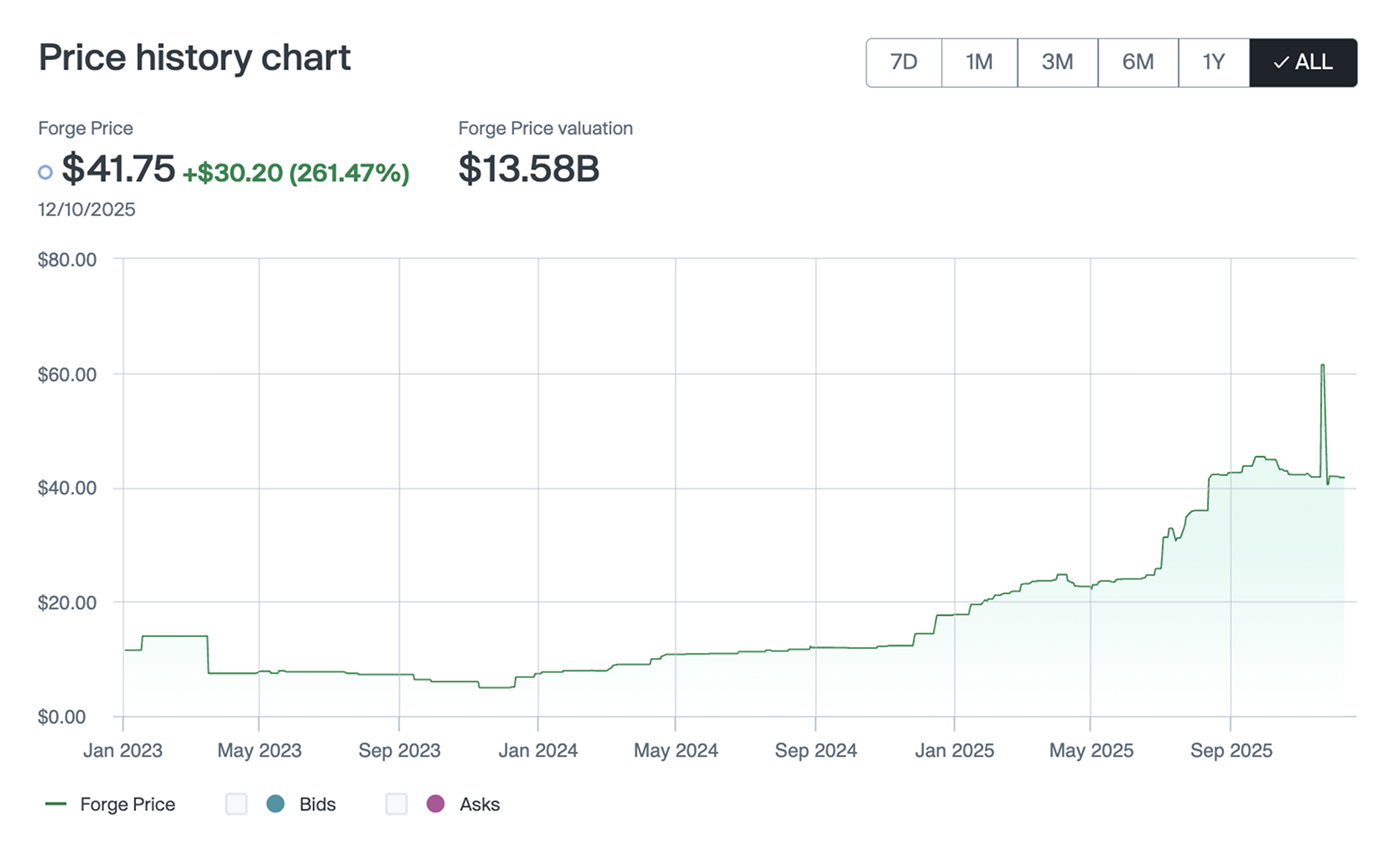Click the Sep 2025 axis label
The width and height of the screenshot is (1400, 852).
[x=1230, y=750]
